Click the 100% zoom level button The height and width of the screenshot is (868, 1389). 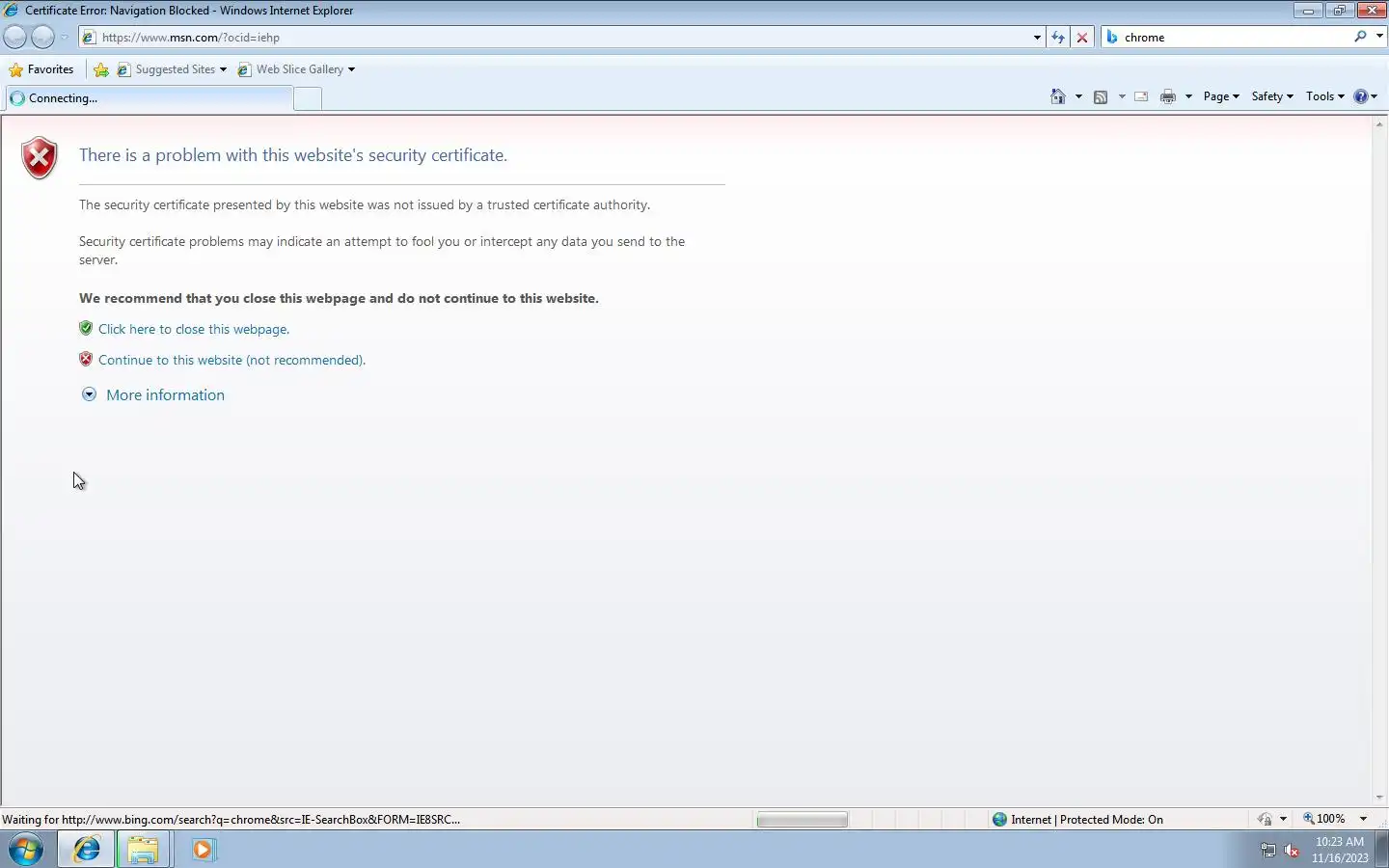coord(1324,819)
